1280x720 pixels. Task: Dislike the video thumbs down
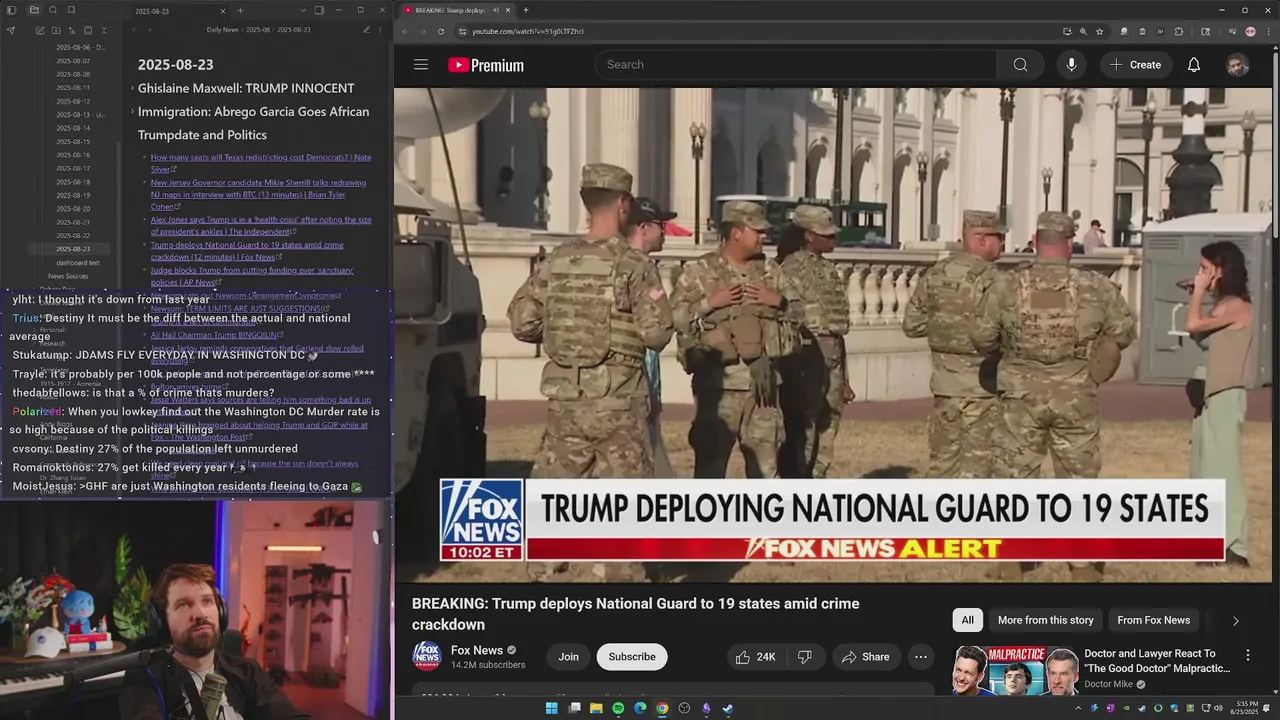tap(805, 657)
